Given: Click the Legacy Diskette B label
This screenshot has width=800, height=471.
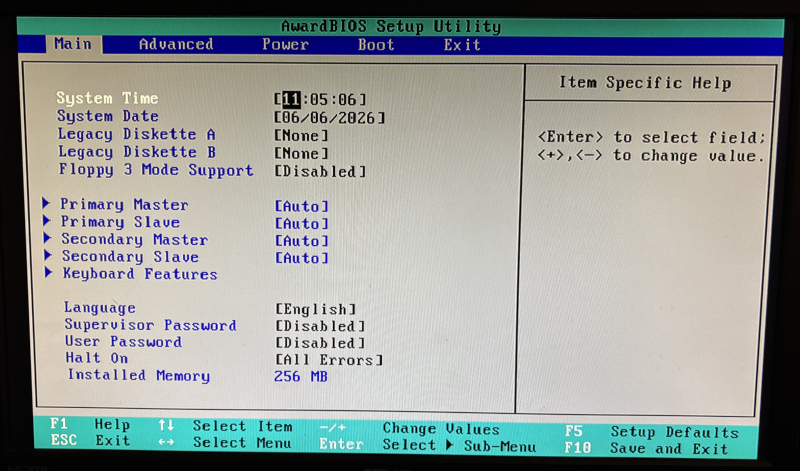Looking at the screenshot, I should click(x=137, y=152).
